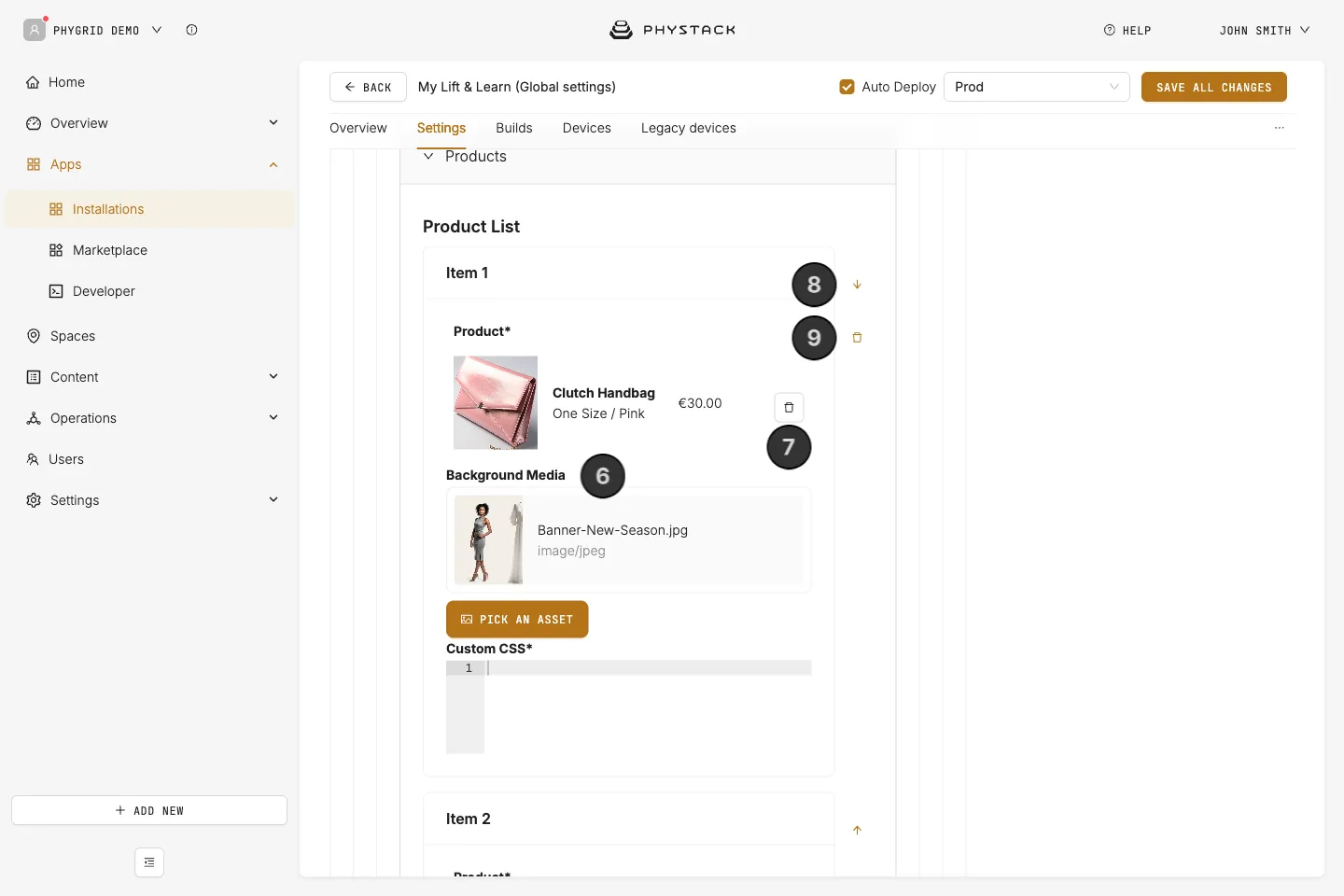Delete Item 1 using orange trash icon
The image size is (1344, 896).
(x=857, y=338)
